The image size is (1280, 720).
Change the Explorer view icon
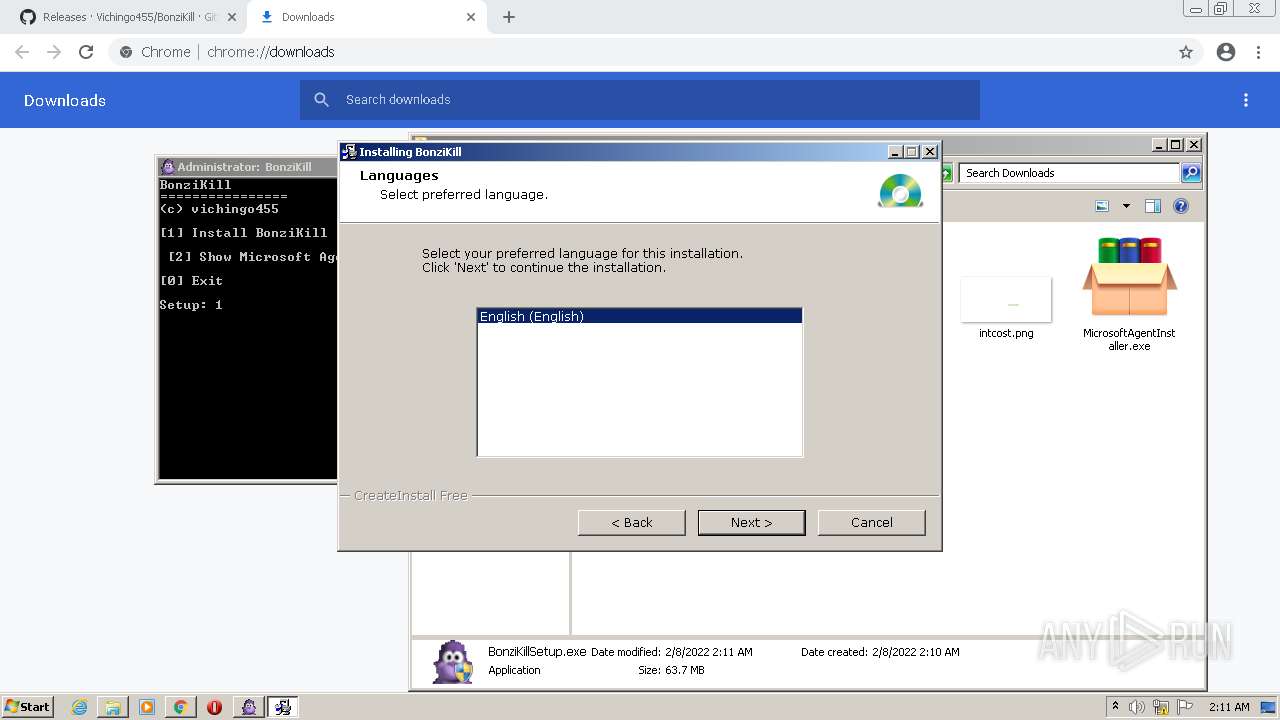click(x=1102, y=206)
